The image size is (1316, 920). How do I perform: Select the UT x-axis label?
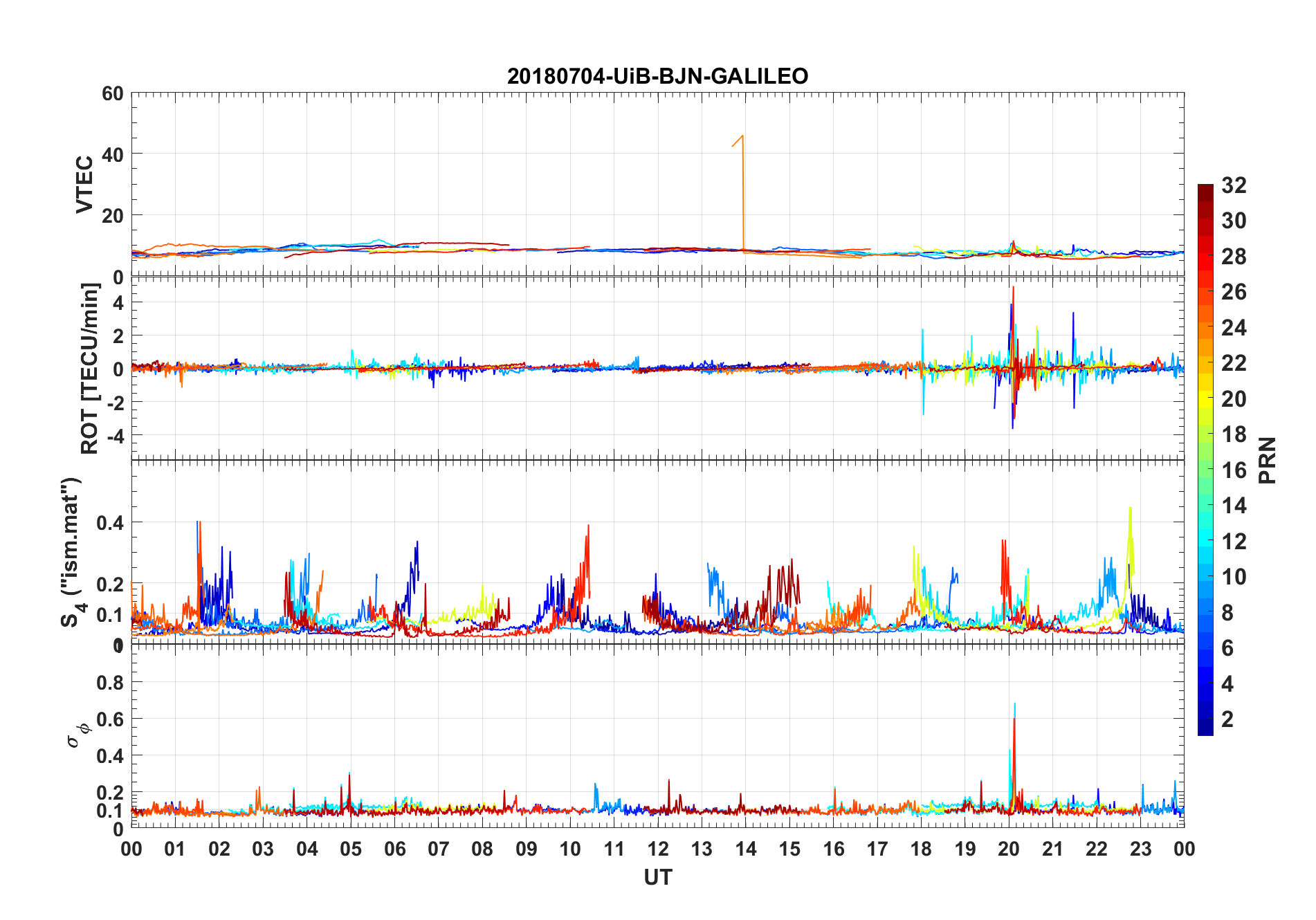pyautogui.click(x=657, y=877)
